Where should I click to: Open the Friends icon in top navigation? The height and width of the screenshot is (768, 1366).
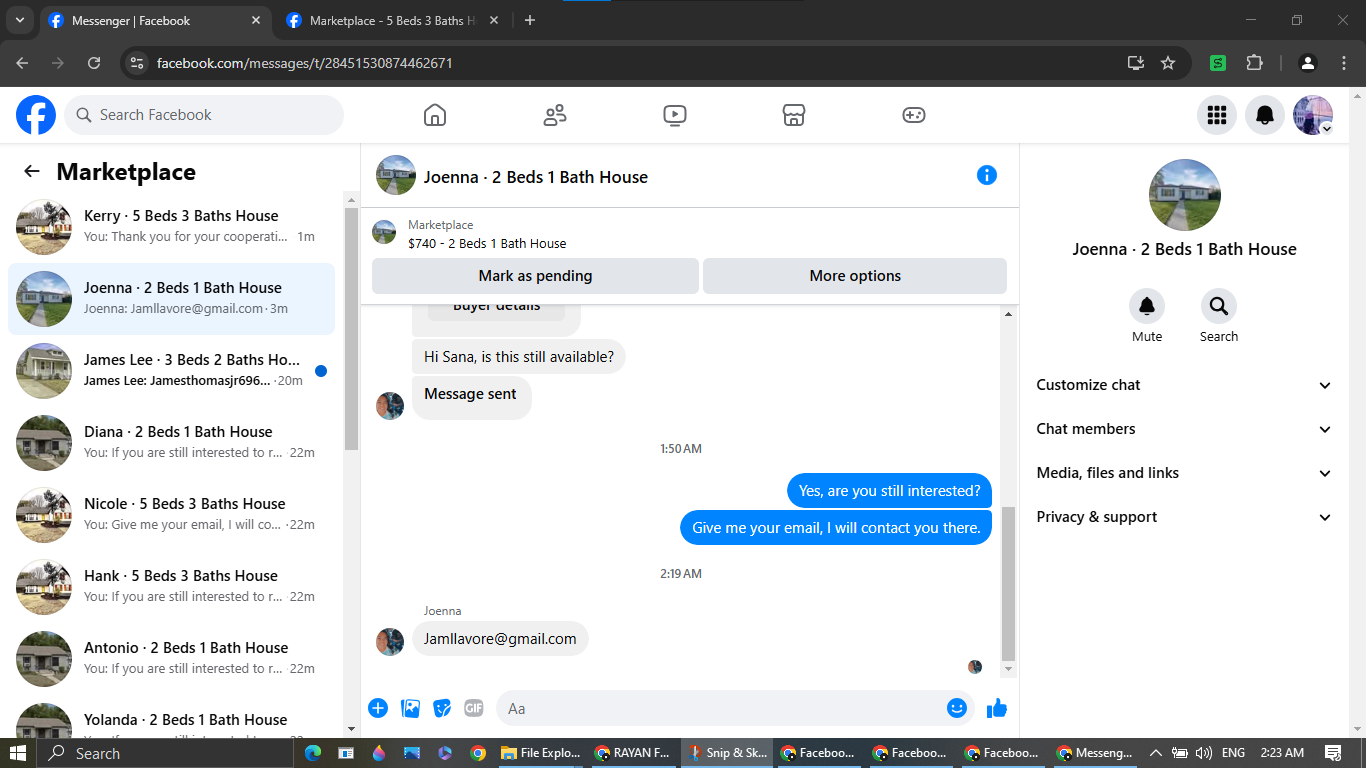555,115
